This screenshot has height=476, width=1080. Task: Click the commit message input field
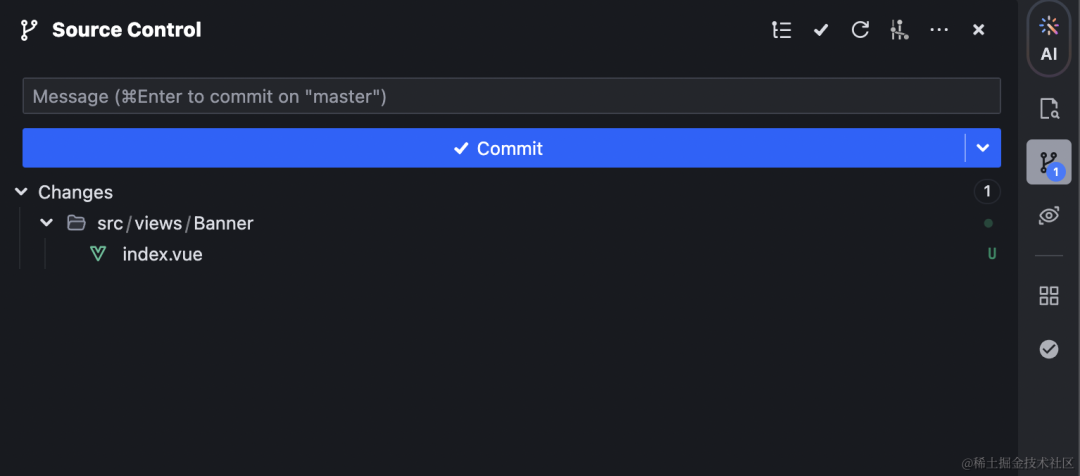(511, 97)
